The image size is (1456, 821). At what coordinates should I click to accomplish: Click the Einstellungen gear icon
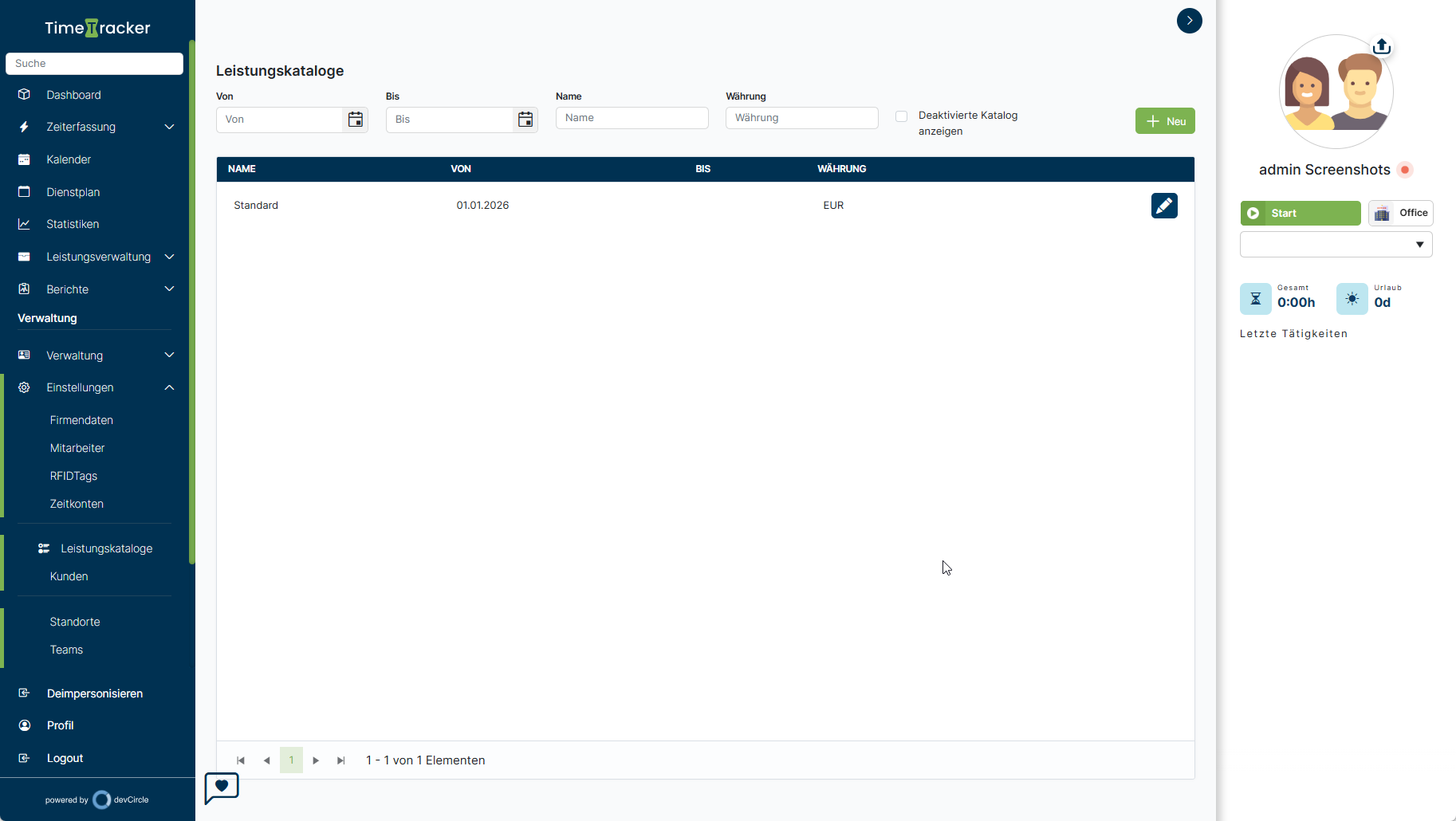coord(24,387)
